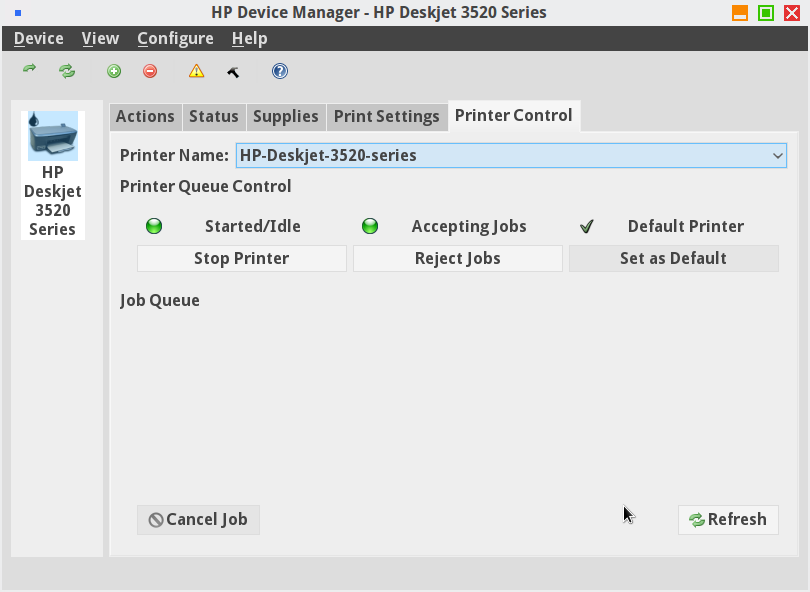Click the Reject Jobs button

tap(457, 258)
